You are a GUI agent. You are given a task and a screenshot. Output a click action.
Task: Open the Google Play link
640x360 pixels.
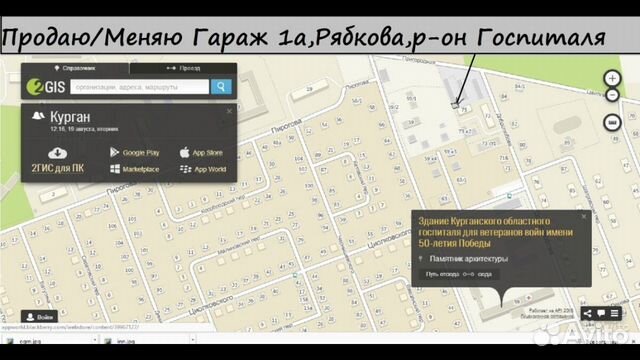[141, 153]
